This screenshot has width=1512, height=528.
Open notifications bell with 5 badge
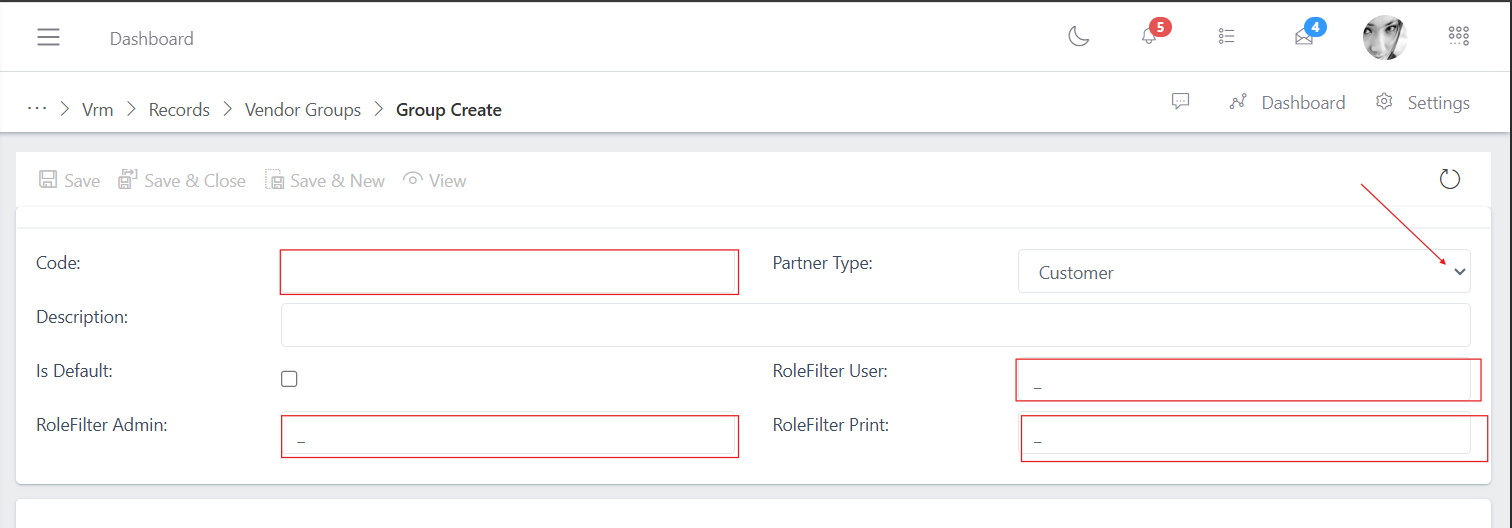1149,37
